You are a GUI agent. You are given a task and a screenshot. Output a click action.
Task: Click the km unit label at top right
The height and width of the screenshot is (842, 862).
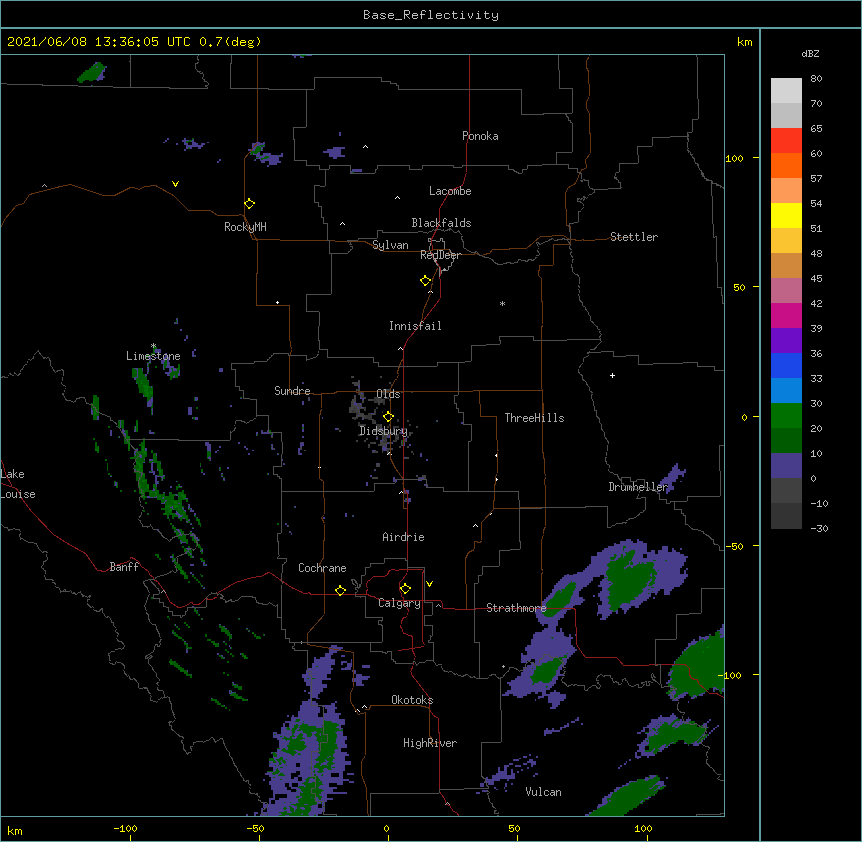(744, 42)
